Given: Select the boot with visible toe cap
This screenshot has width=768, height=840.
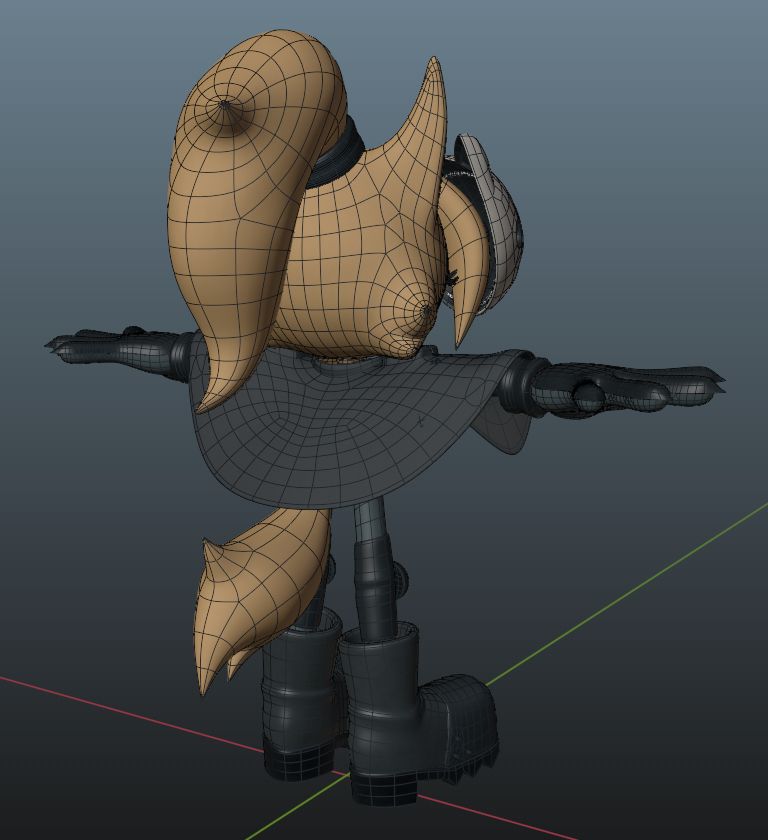Looking at the screenshot, I should pyautogui.click(x=418, y=718).
